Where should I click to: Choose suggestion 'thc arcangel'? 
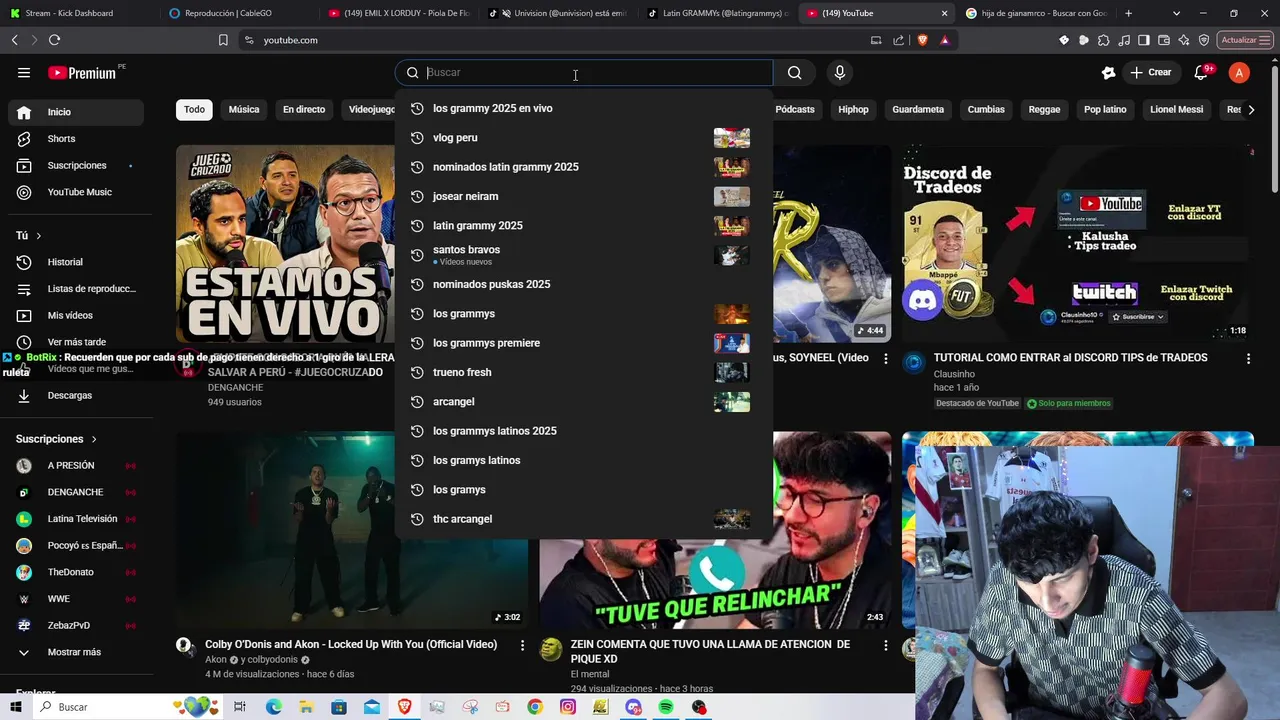583,519
